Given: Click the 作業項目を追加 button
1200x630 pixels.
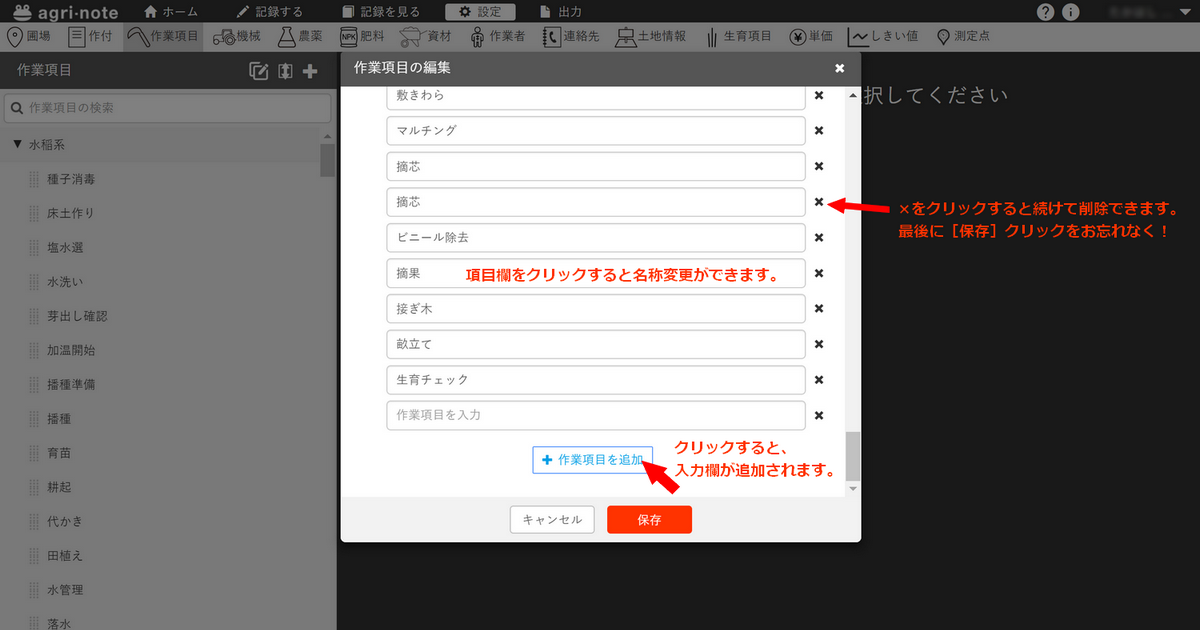Looking at the screenshot, I should point(592,460).
